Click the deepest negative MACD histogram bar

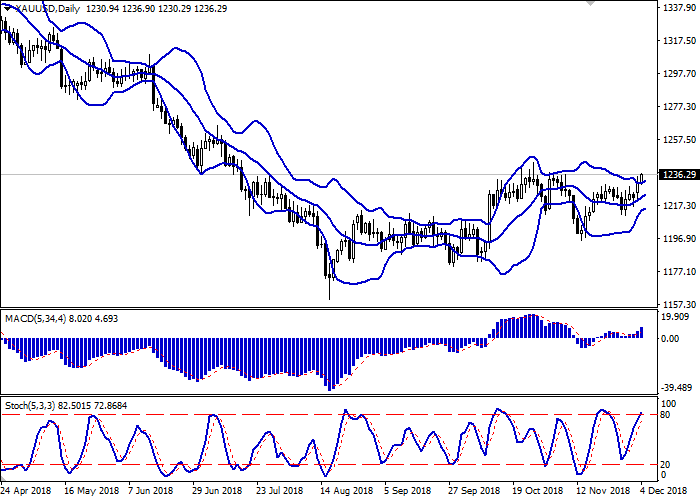point(329,365)
